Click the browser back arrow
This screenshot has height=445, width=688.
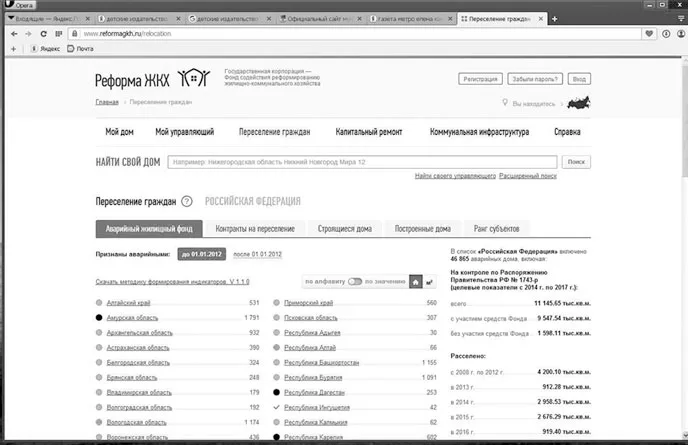[14, 34]
